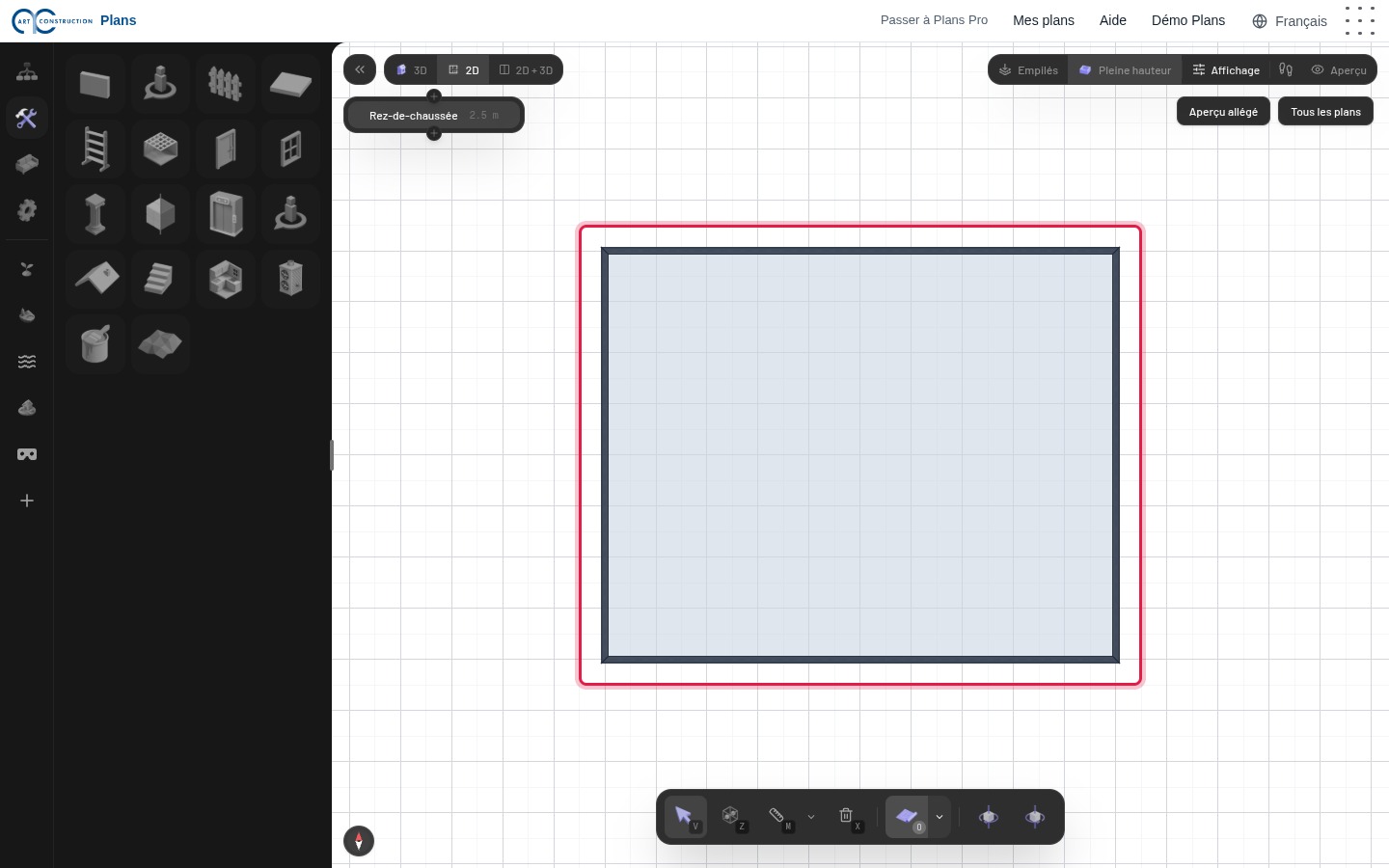The image size is (1389, 868).
Task: Click the Aperçu allégé button
Action: coord(1223,112)
